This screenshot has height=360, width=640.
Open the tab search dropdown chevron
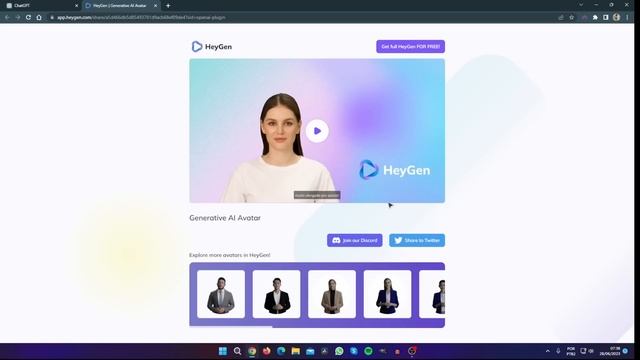click(x=581, y=5)
